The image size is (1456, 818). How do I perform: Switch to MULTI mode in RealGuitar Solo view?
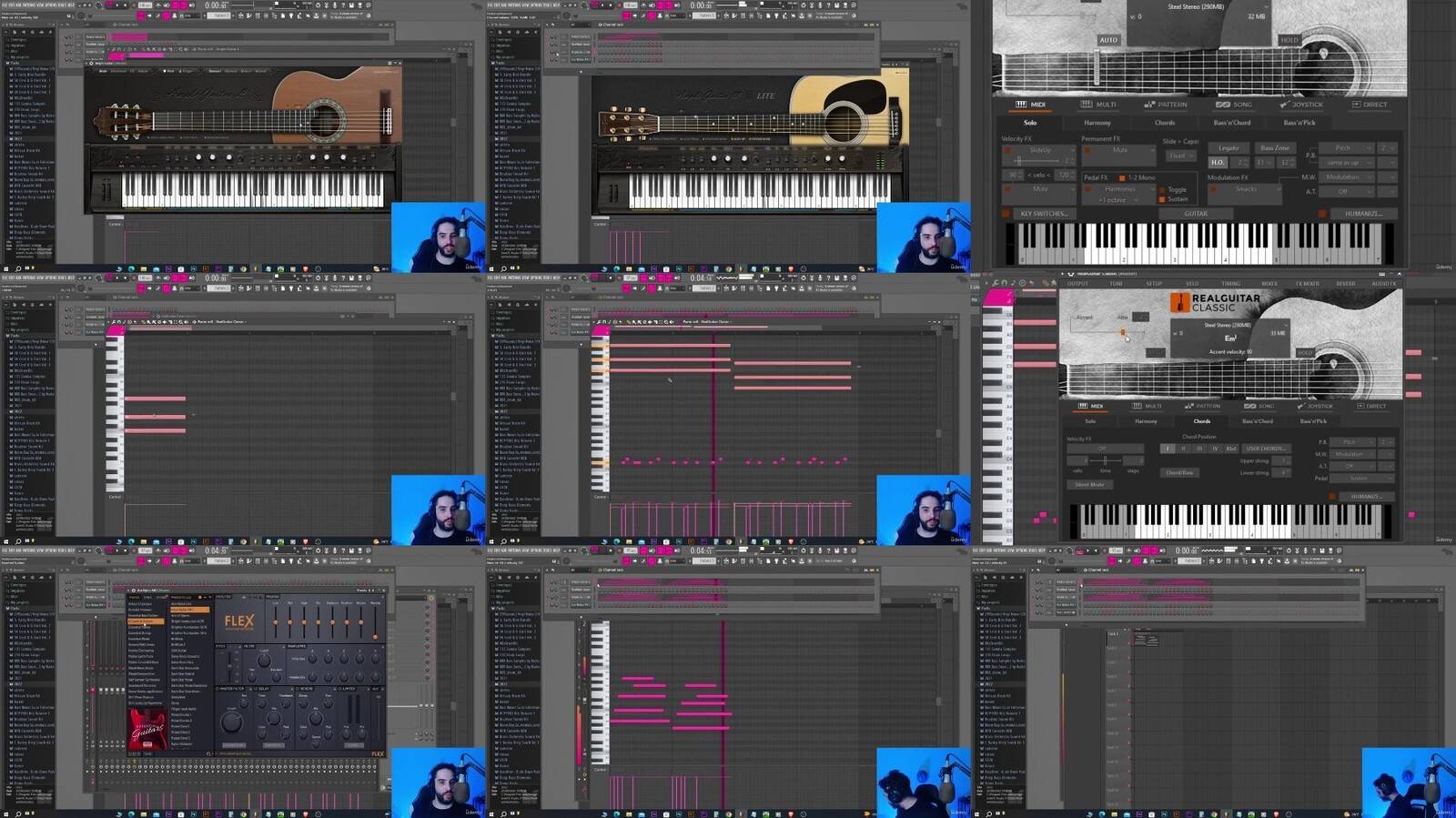pyautogui.click(x=1097, y=105)
